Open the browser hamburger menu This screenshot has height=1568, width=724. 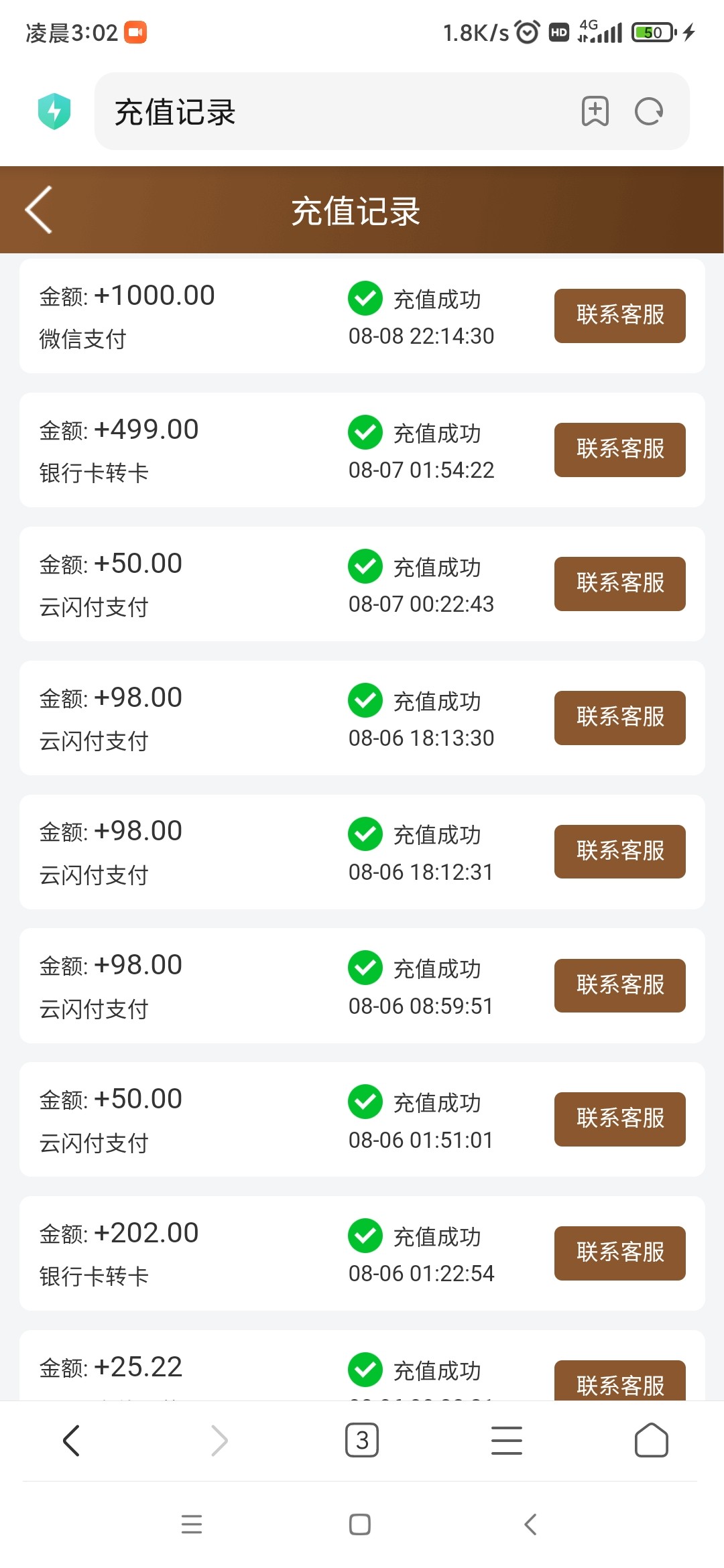point(507,1440)
